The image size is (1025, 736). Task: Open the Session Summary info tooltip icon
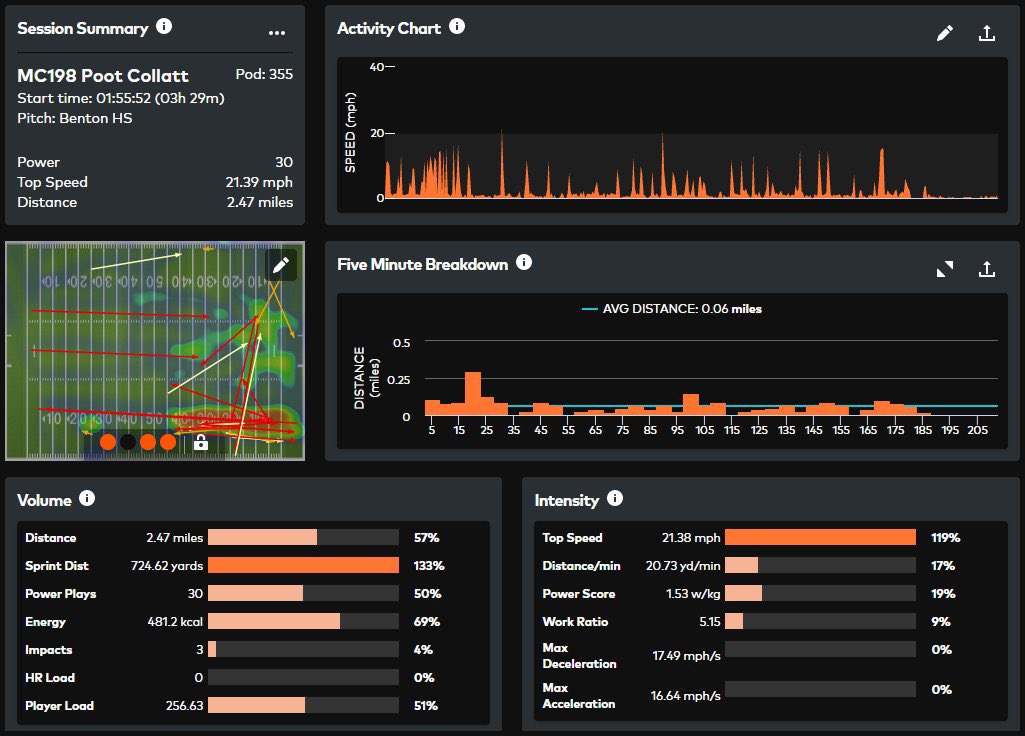pos(164,26)
